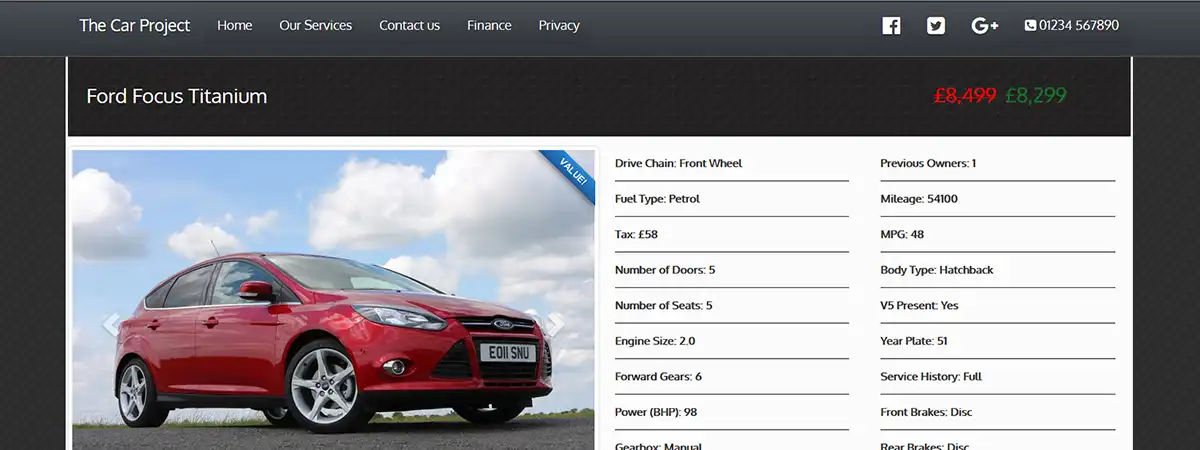Select the Number of Seats: 5 row
Screen dimensions: 1200x450
(x=732, y=306)
